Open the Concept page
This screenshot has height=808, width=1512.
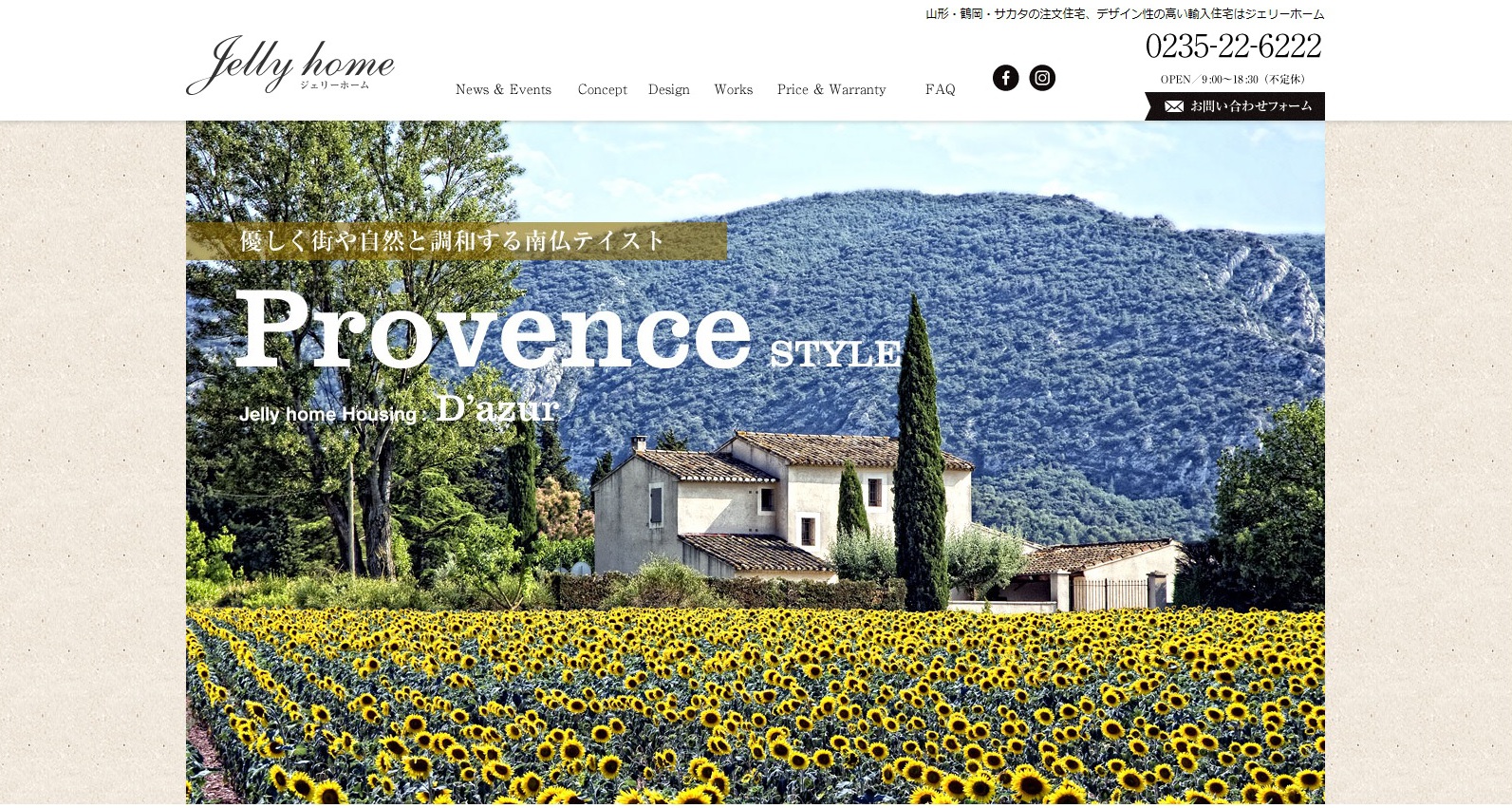602,89
